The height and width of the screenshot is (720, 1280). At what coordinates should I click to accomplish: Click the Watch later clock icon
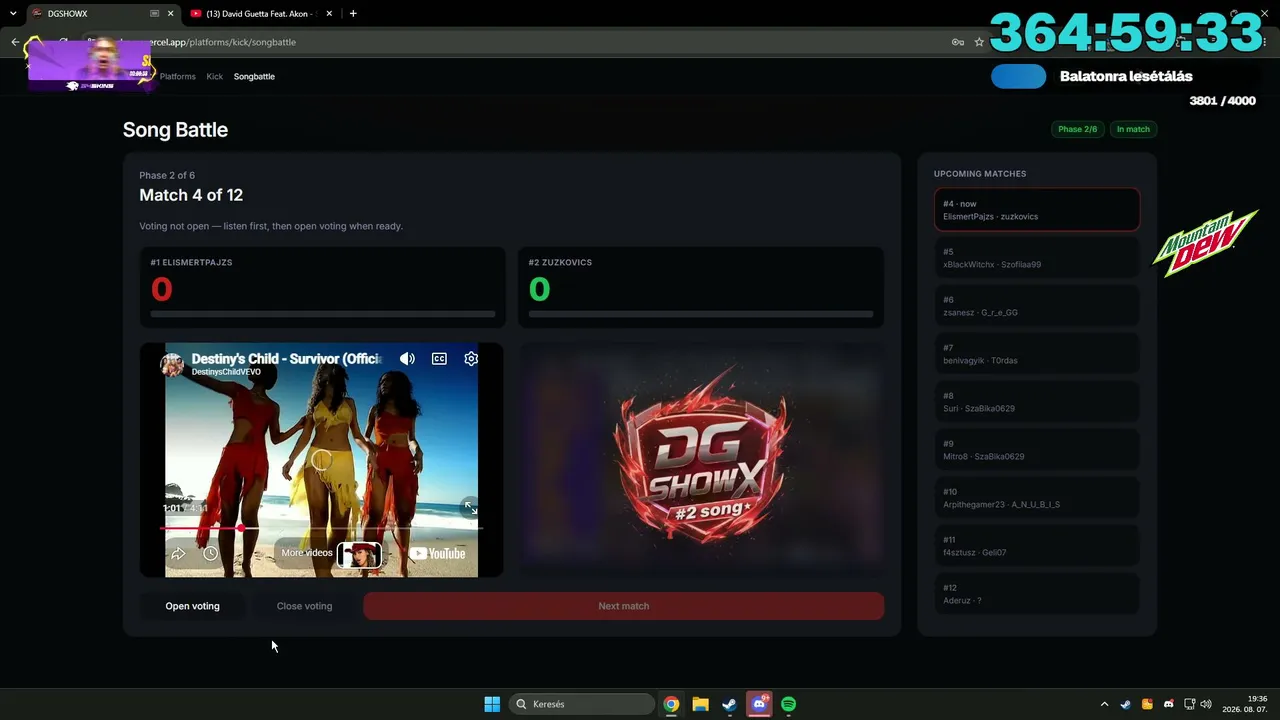(x=210, y=553)
